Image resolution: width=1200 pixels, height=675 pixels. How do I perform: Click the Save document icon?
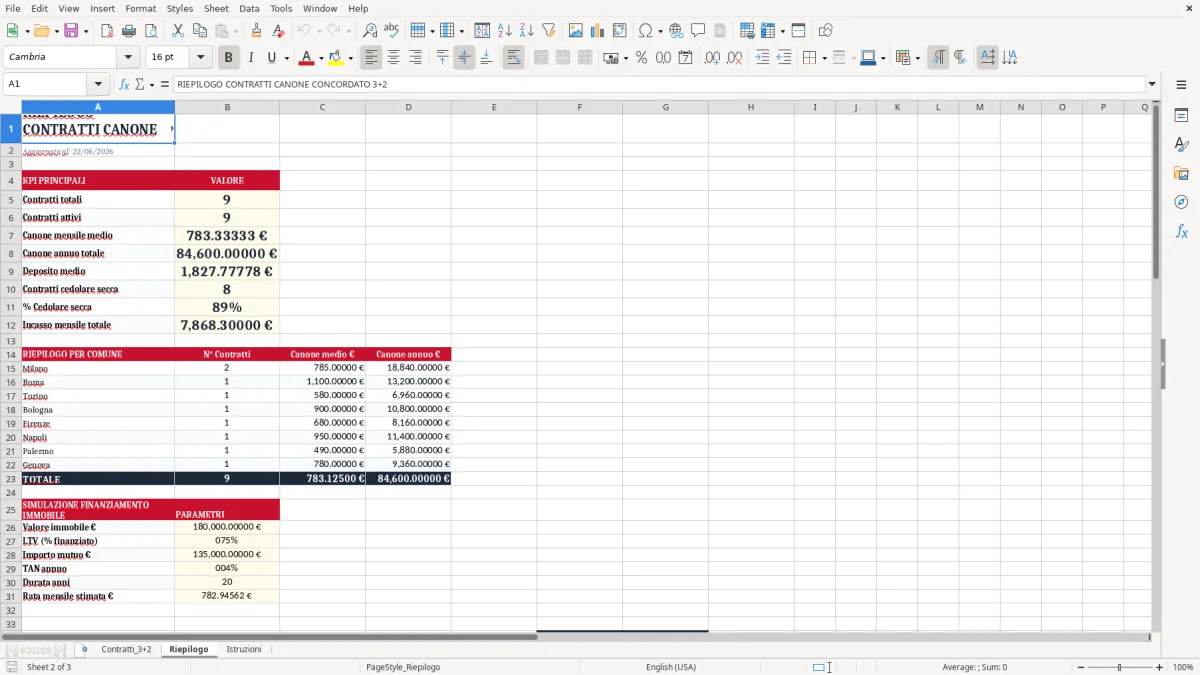point(71,31)
